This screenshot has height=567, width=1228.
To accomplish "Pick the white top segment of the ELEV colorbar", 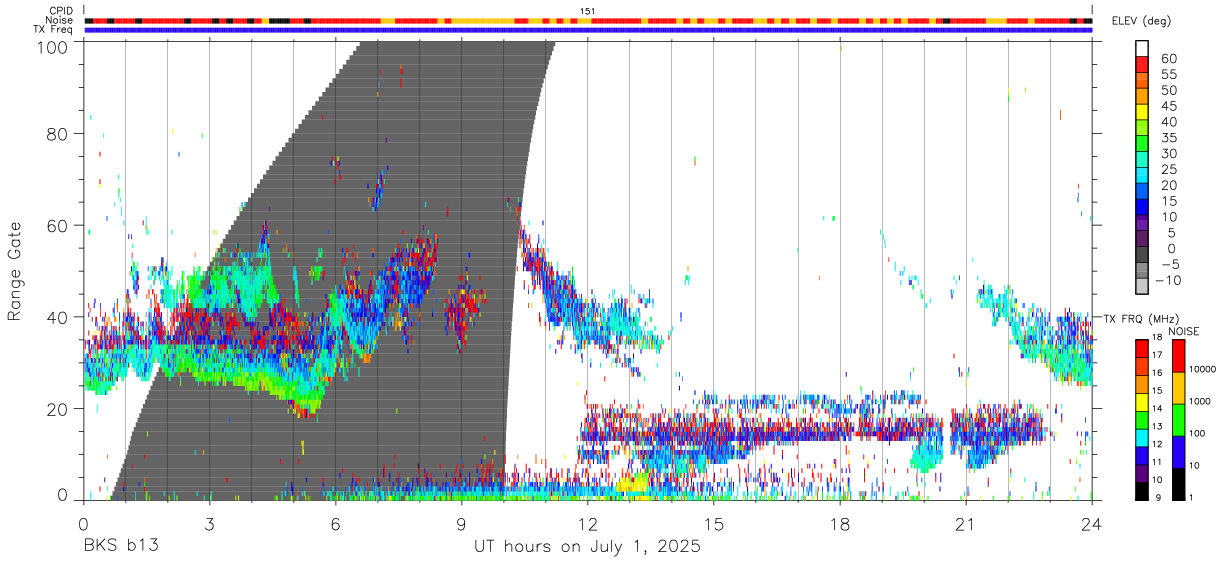I will click(x=1143, y=48).
